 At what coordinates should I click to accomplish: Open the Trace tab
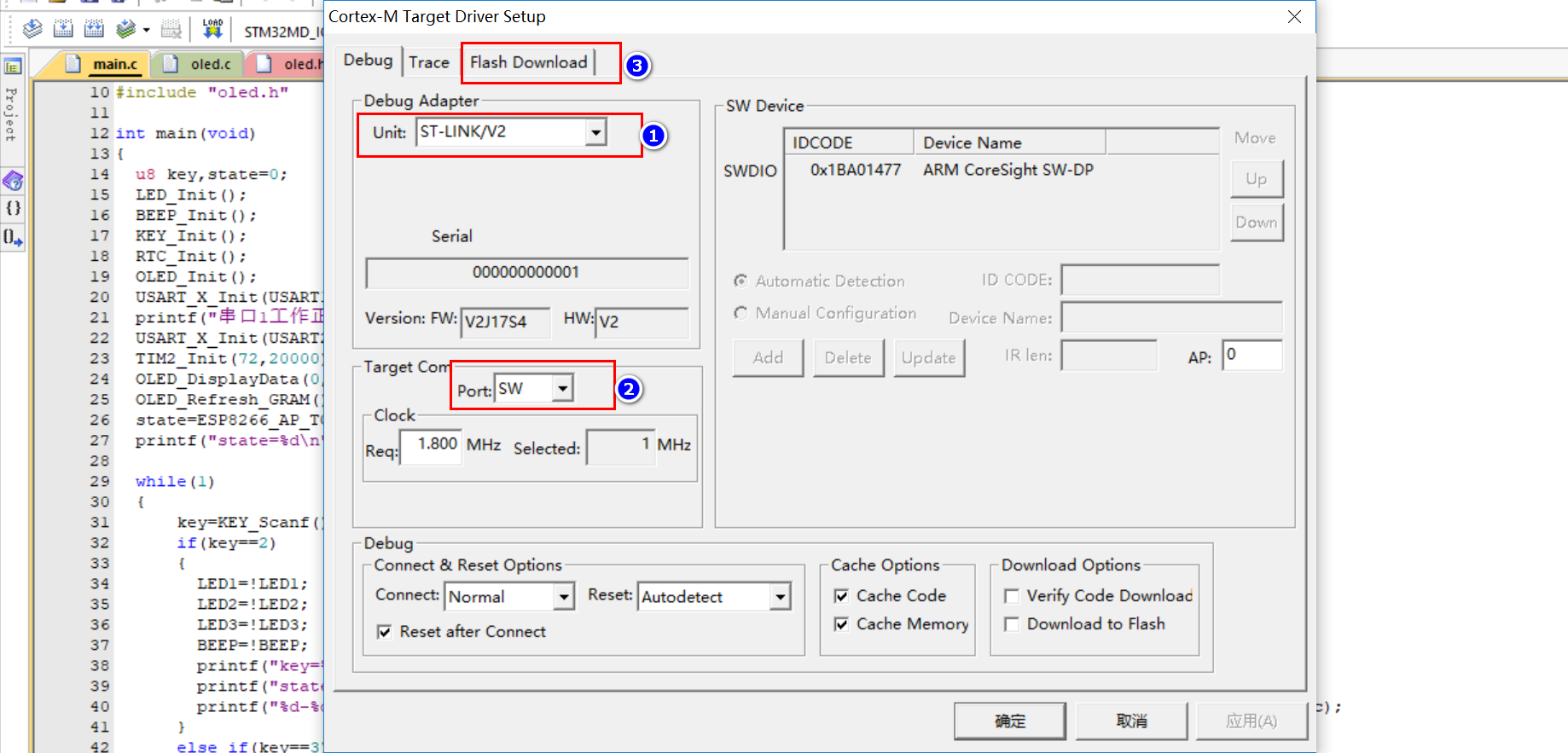(x=429, y=62)
